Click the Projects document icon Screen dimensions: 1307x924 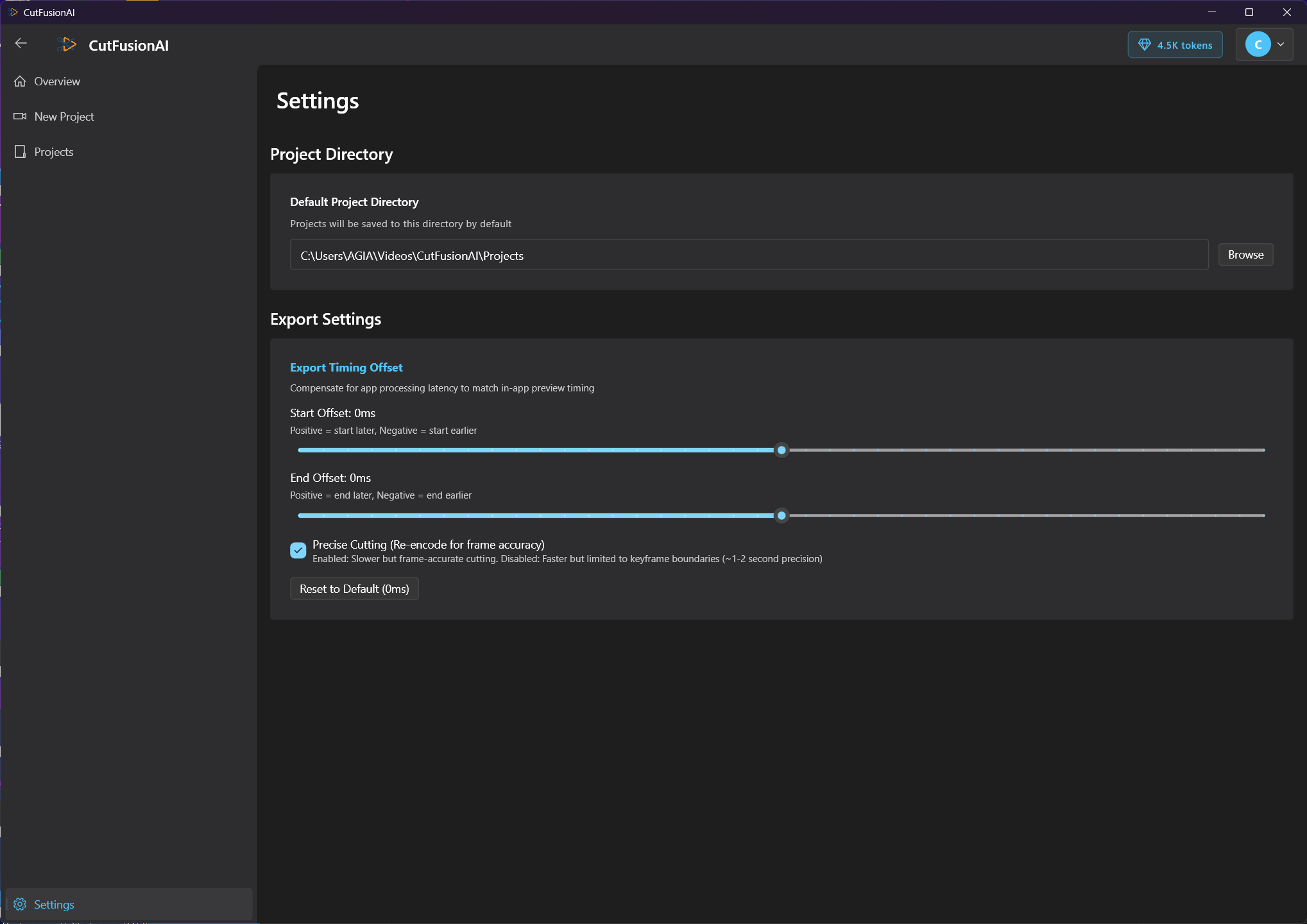pyautogui.click(x=20, y=152)
